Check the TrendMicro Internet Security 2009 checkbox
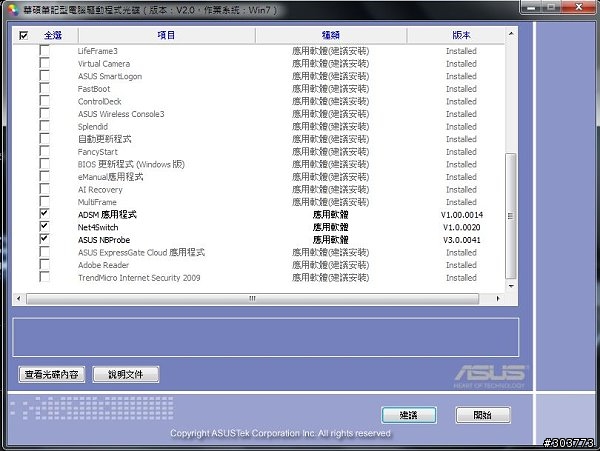Image resolution: width=600 pixels, height=451 pixels. pyautogui.click(x=44, y=277)
